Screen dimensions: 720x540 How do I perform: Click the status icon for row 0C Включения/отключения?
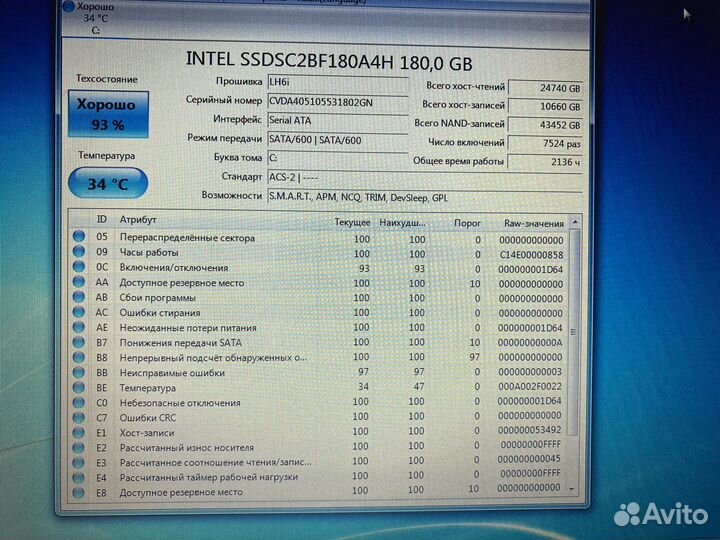point(79,266)
